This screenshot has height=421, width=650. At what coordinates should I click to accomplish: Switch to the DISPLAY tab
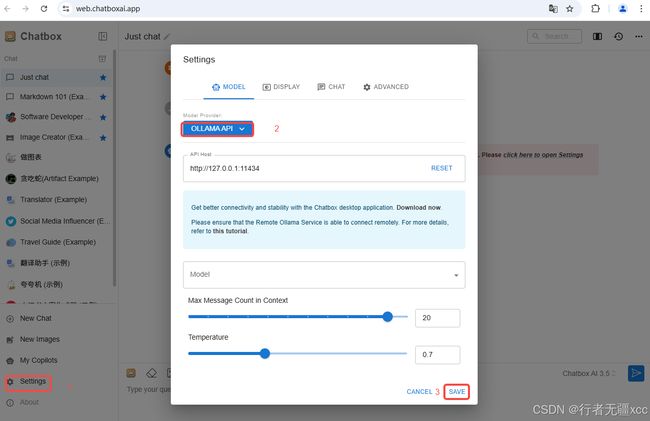pos(281,87)
